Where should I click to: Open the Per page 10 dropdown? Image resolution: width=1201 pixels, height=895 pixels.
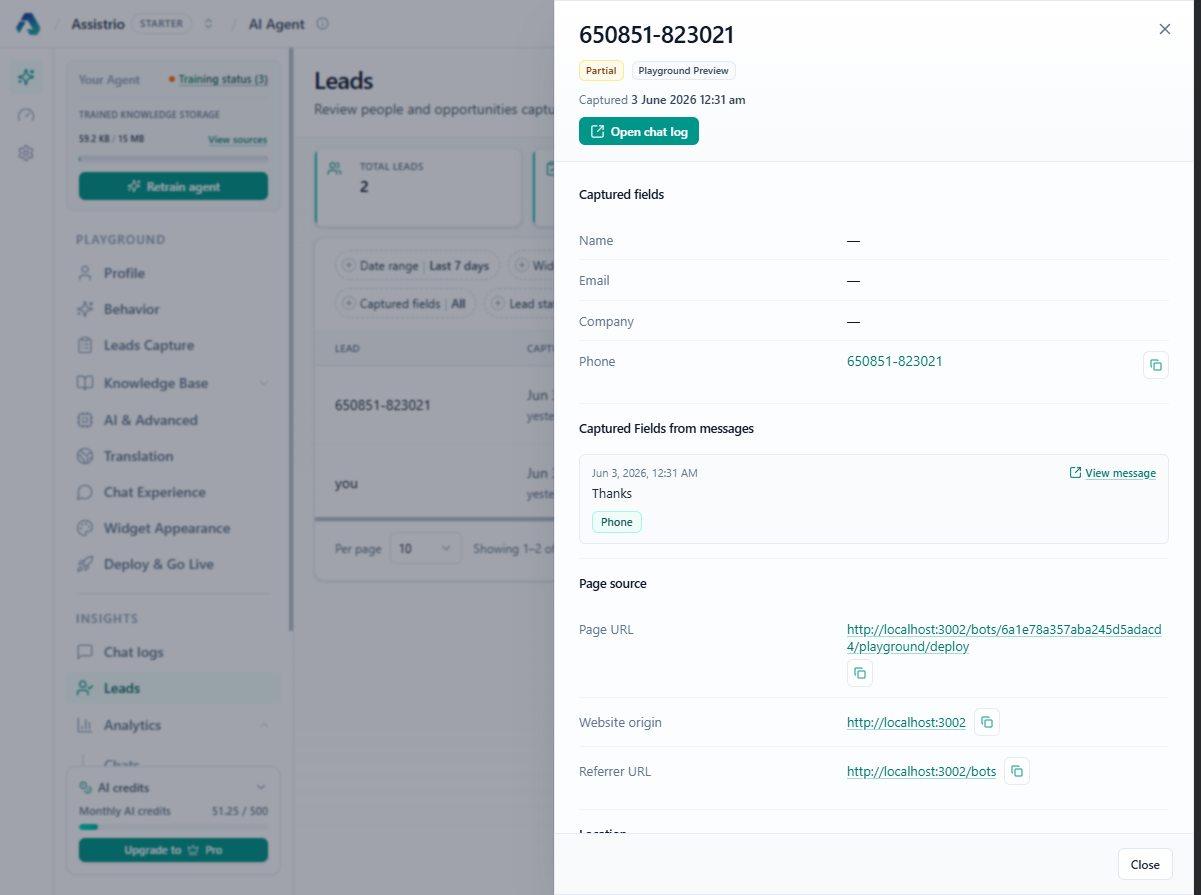click(x=426, y=548)
